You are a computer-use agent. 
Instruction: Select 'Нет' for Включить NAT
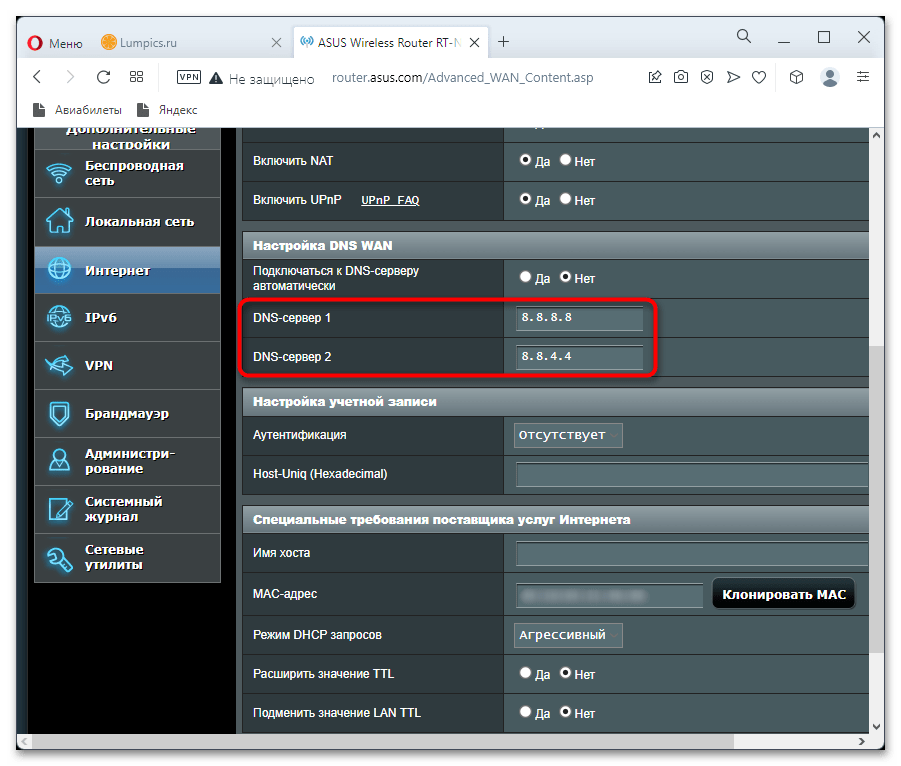[x=566, y=160]
